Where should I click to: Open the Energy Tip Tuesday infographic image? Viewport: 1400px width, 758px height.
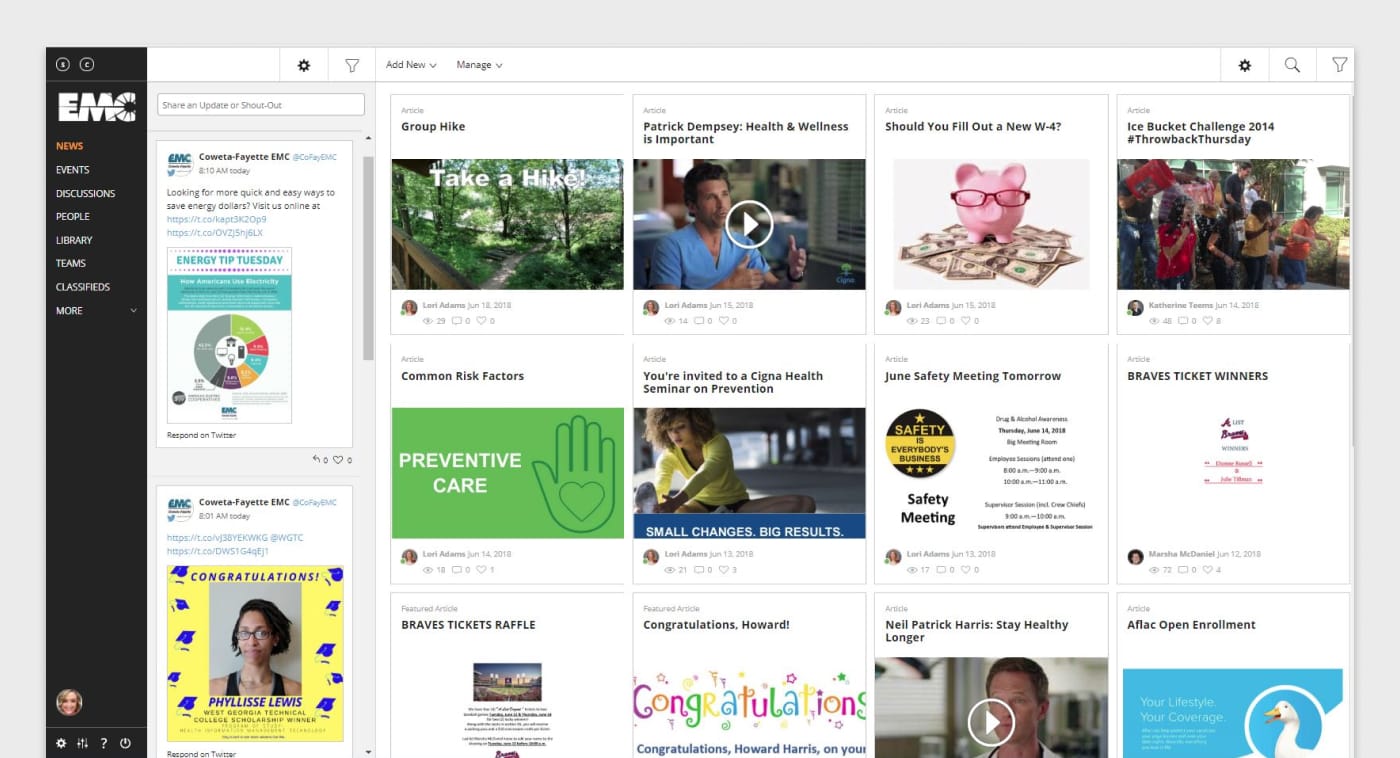229,335
